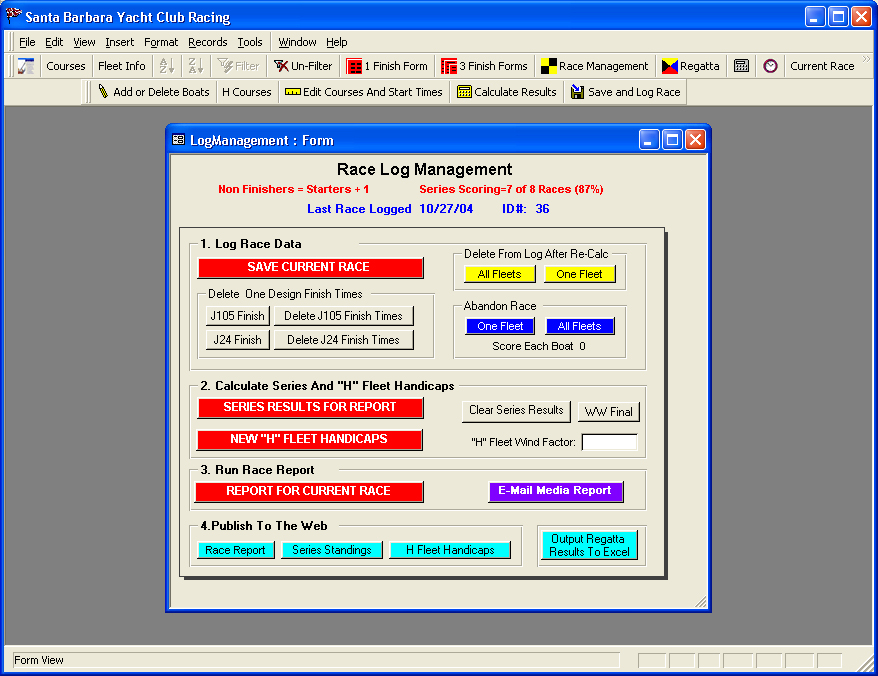The width and height of the screenshot is (878, 676).
Task: Click REPORT FOR CURRENT RACE button
Action: (309, 491)
